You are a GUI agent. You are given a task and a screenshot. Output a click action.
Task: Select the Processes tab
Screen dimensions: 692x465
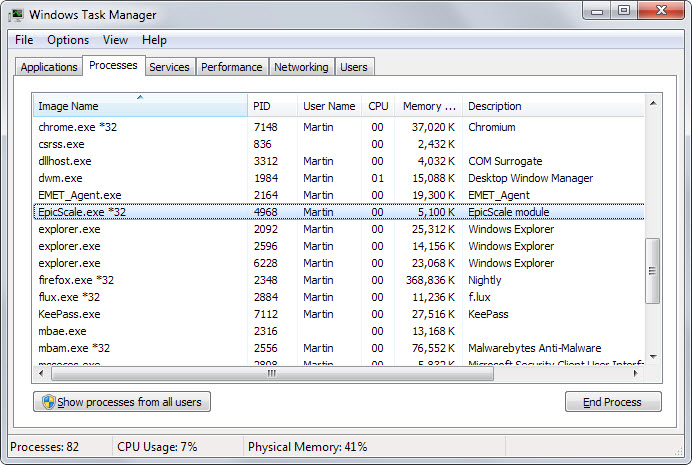point(113,65)
